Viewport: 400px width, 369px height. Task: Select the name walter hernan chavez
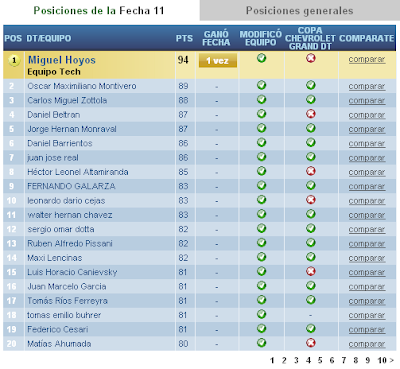tap(70, 215)
